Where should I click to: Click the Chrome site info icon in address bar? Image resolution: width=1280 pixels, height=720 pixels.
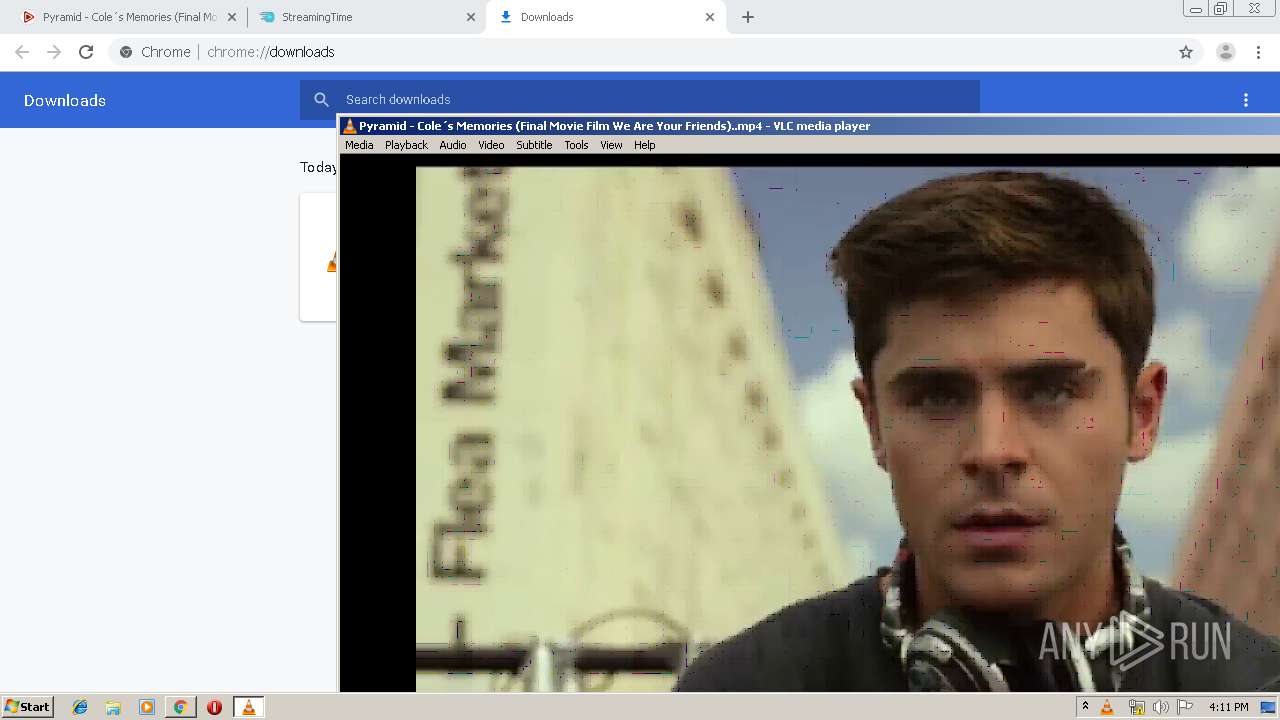(126, 52)
